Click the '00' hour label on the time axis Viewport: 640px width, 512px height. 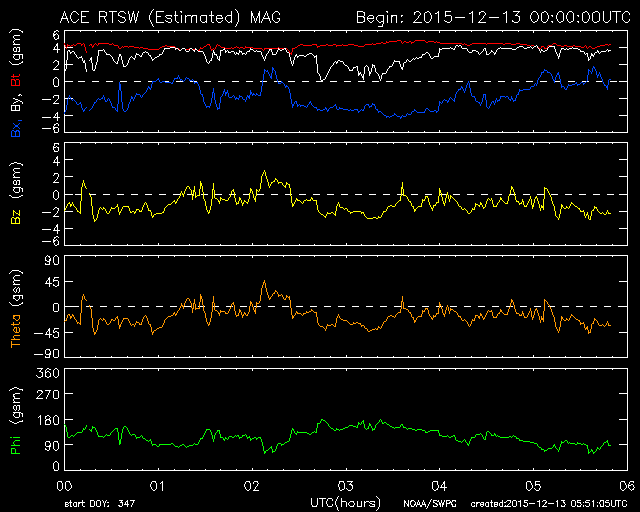click(x=64, y=486)
